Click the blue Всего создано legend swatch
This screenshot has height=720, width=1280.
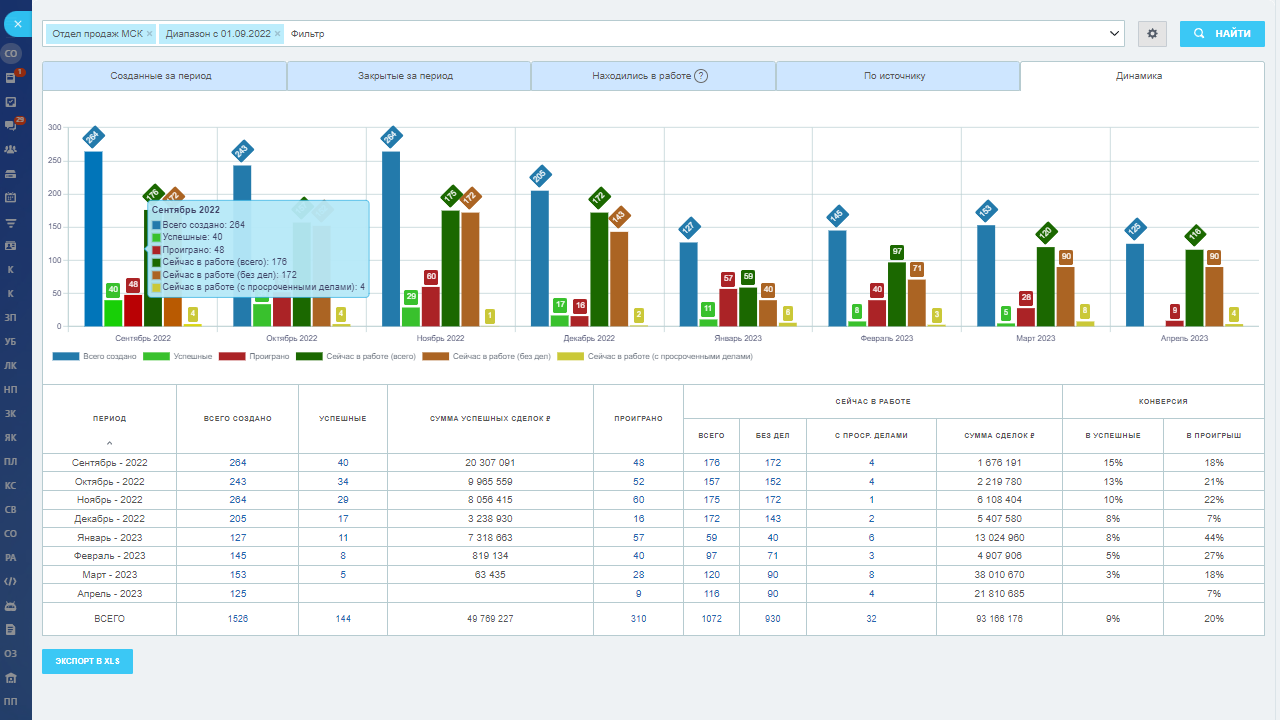pyautogui.click(x=66, y=356)
